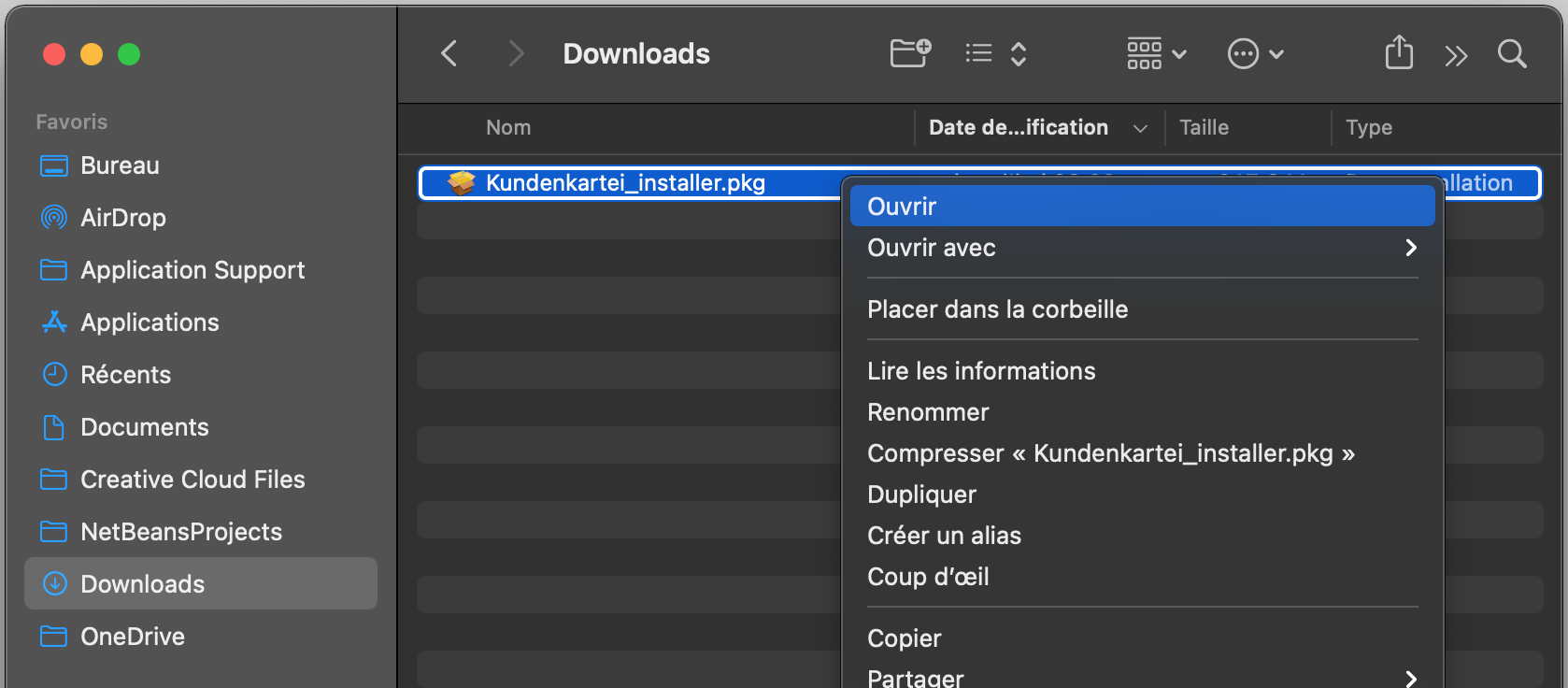Image resolution: width=1568 pixels, height=688 pixels.
Task: Close the Finder window with red button
Action: pyautogui.click(x=54, y=54)
